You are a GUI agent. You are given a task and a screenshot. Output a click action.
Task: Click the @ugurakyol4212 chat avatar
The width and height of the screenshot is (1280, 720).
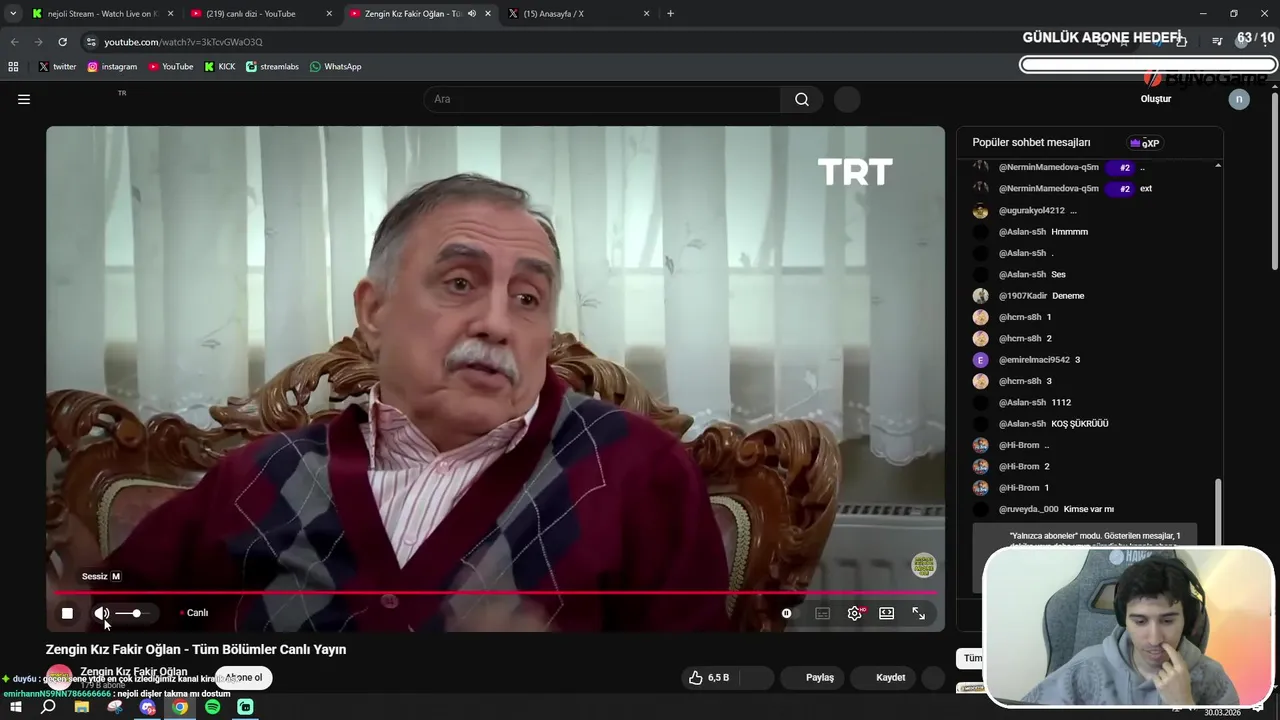pos(980,211)
